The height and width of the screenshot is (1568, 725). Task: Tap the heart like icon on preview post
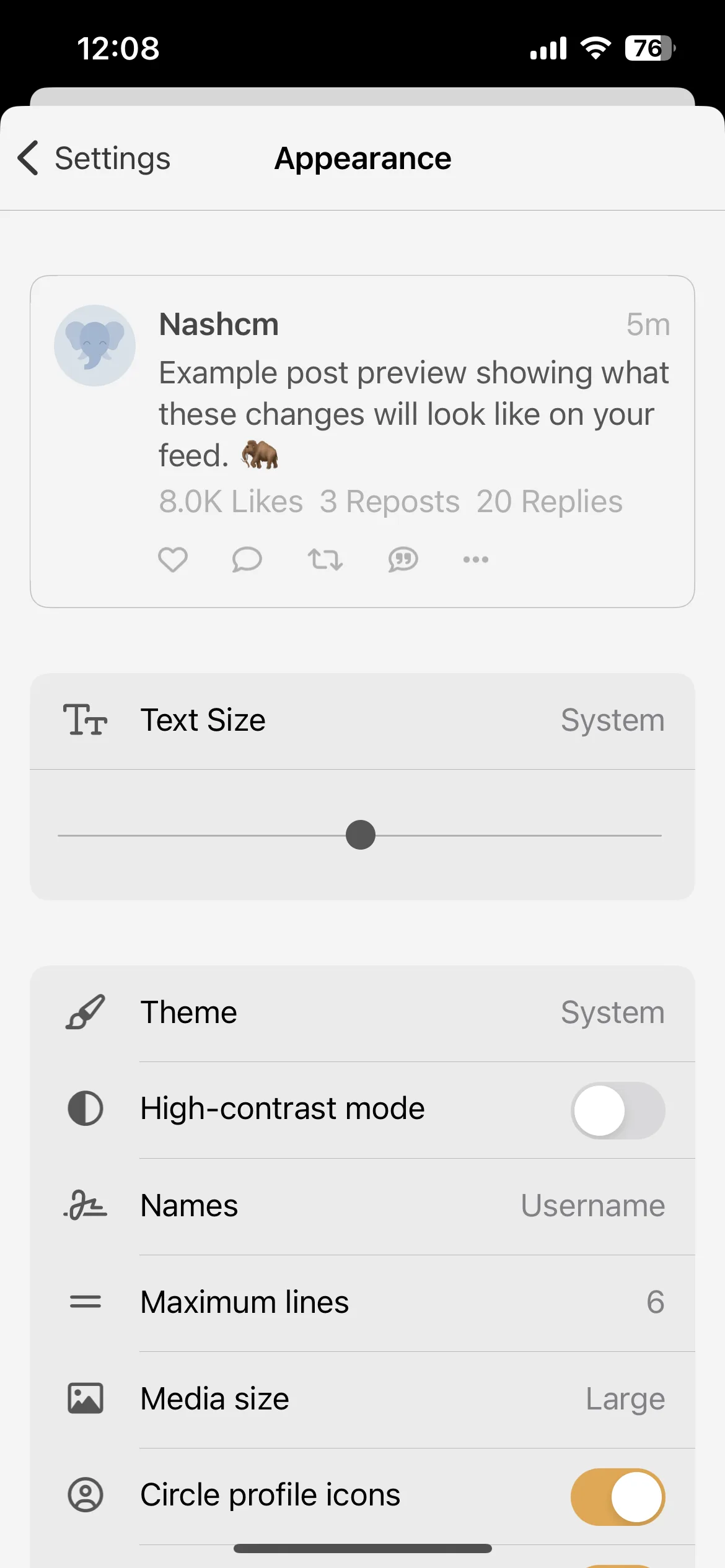[x=173, y=560]
